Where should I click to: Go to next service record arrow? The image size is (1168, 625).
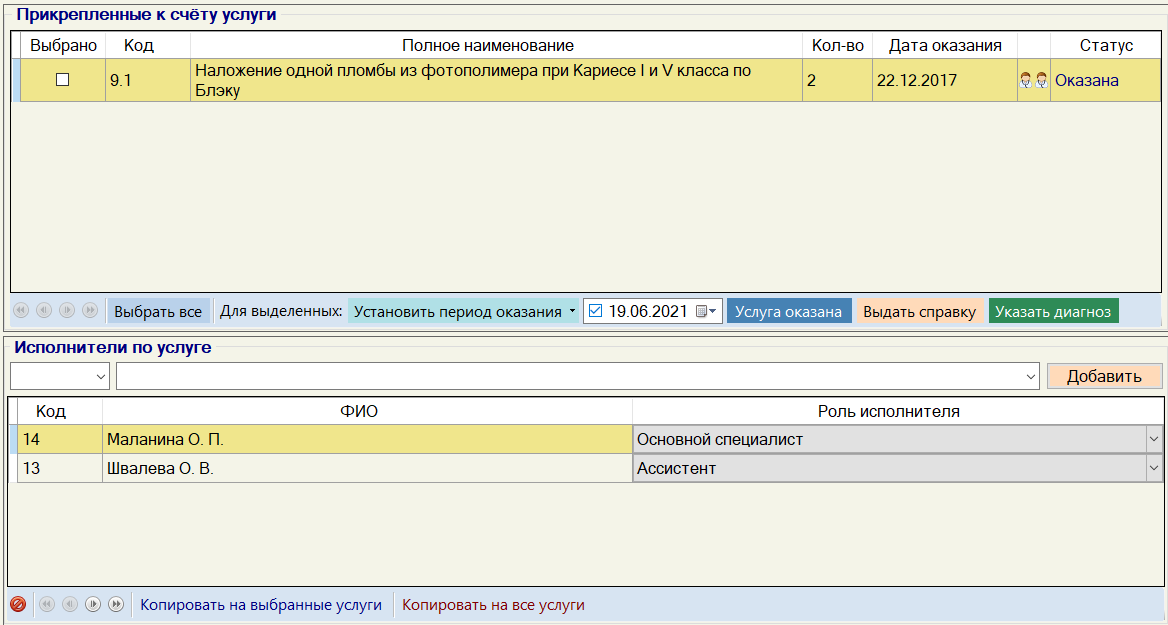click(x=67, y=311)
